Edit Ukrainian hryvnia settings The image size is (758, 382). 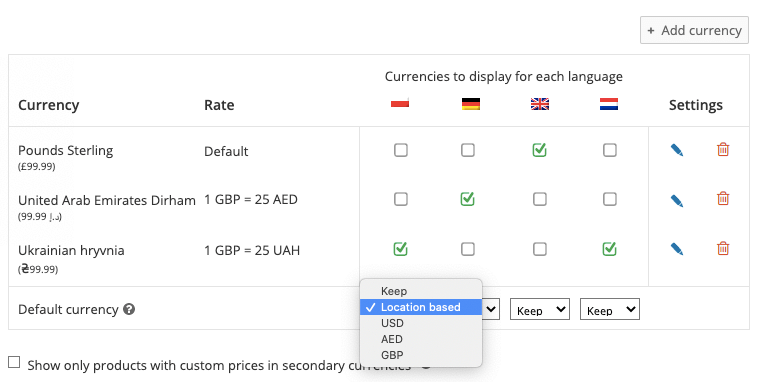pyautogui.click(x=677, y=249)
